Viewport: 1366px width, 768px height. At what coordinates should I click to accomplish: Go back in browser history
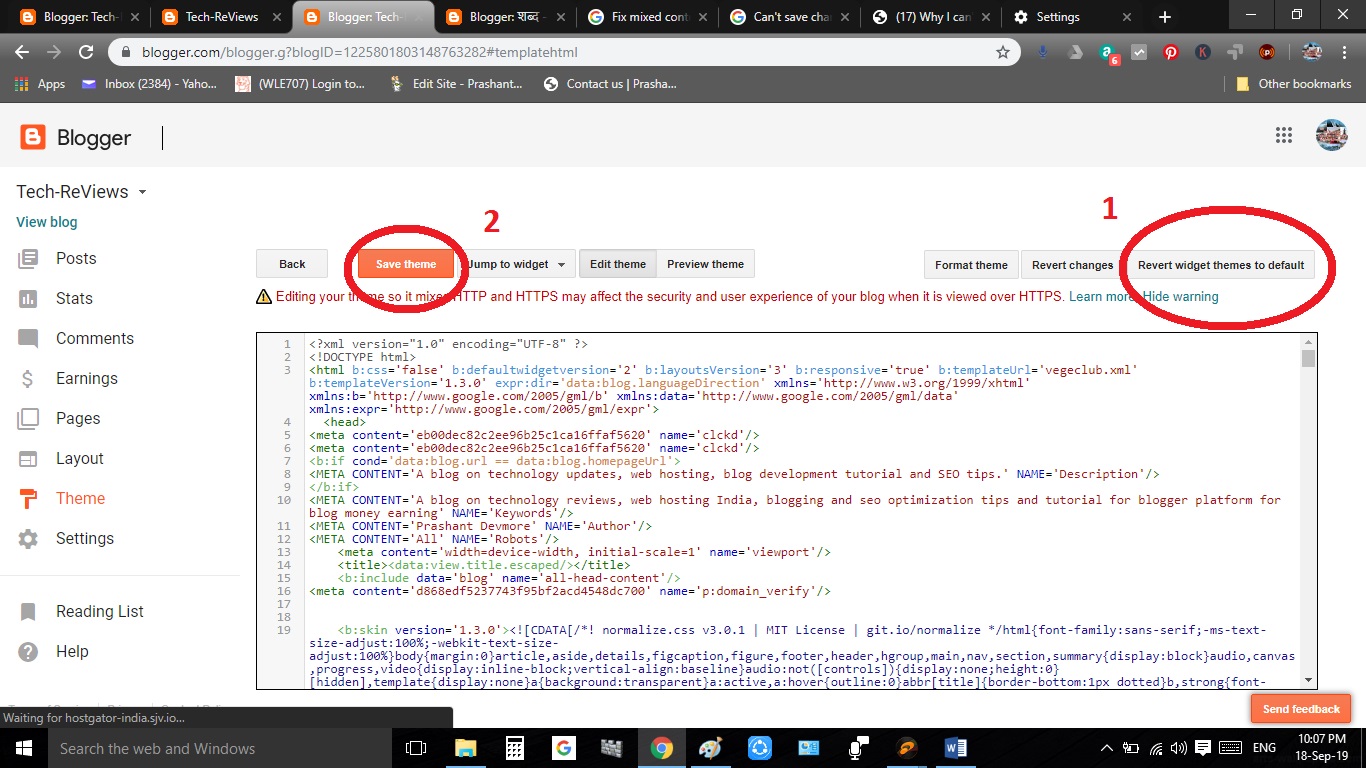22,52
